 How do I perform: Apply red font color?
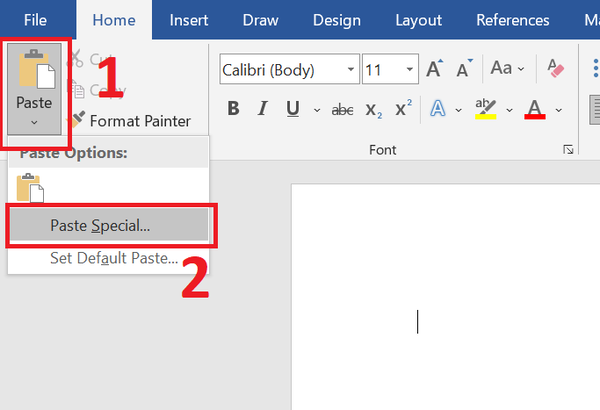[x=535, y=109]
